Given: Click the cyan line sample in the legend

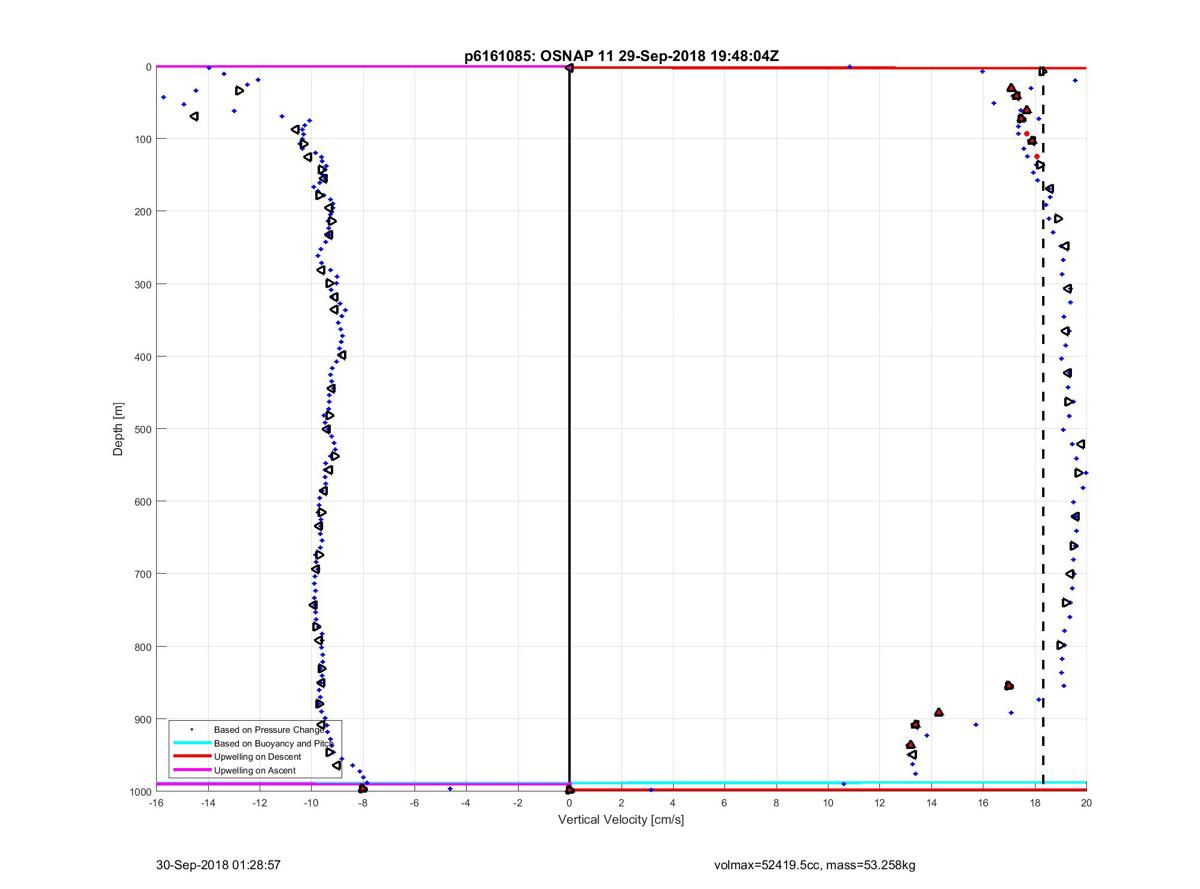Looking at the screenshot, I should (191, 743).
